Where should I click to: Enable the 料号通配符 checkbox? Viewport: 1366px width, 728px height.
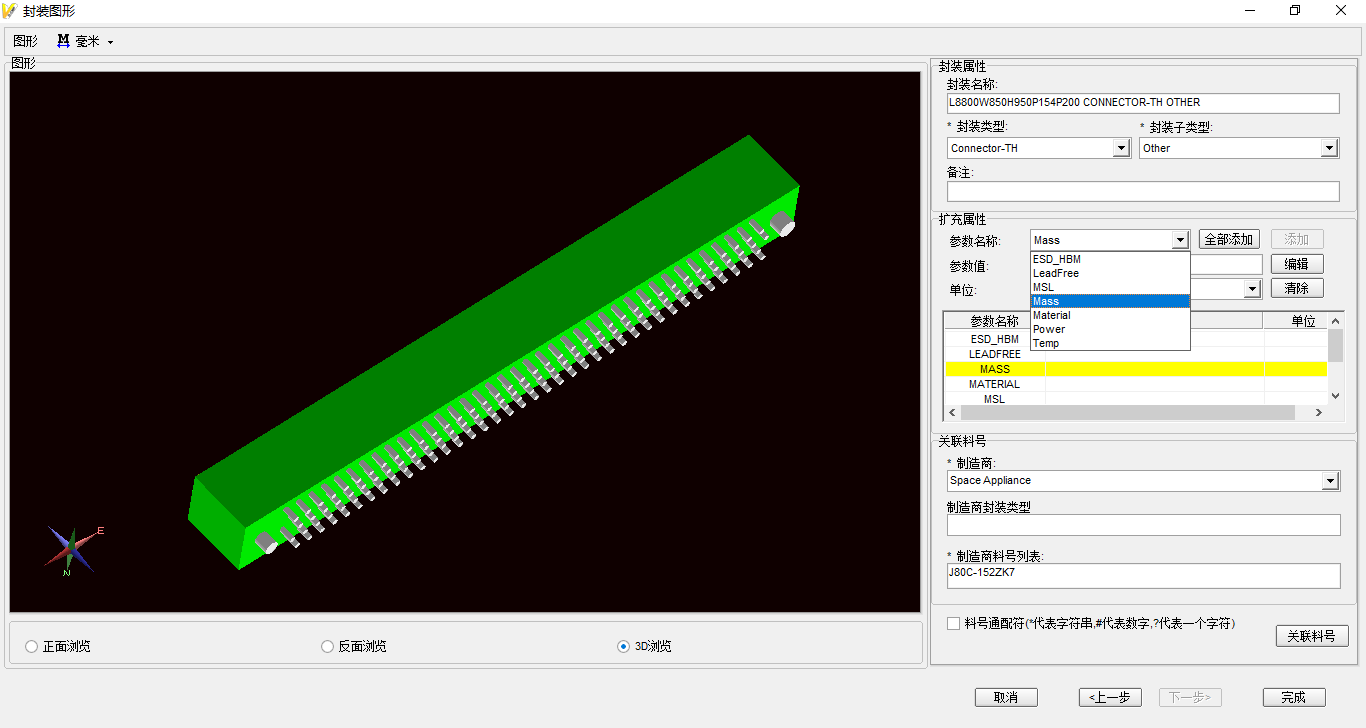[x=953, y=624]
